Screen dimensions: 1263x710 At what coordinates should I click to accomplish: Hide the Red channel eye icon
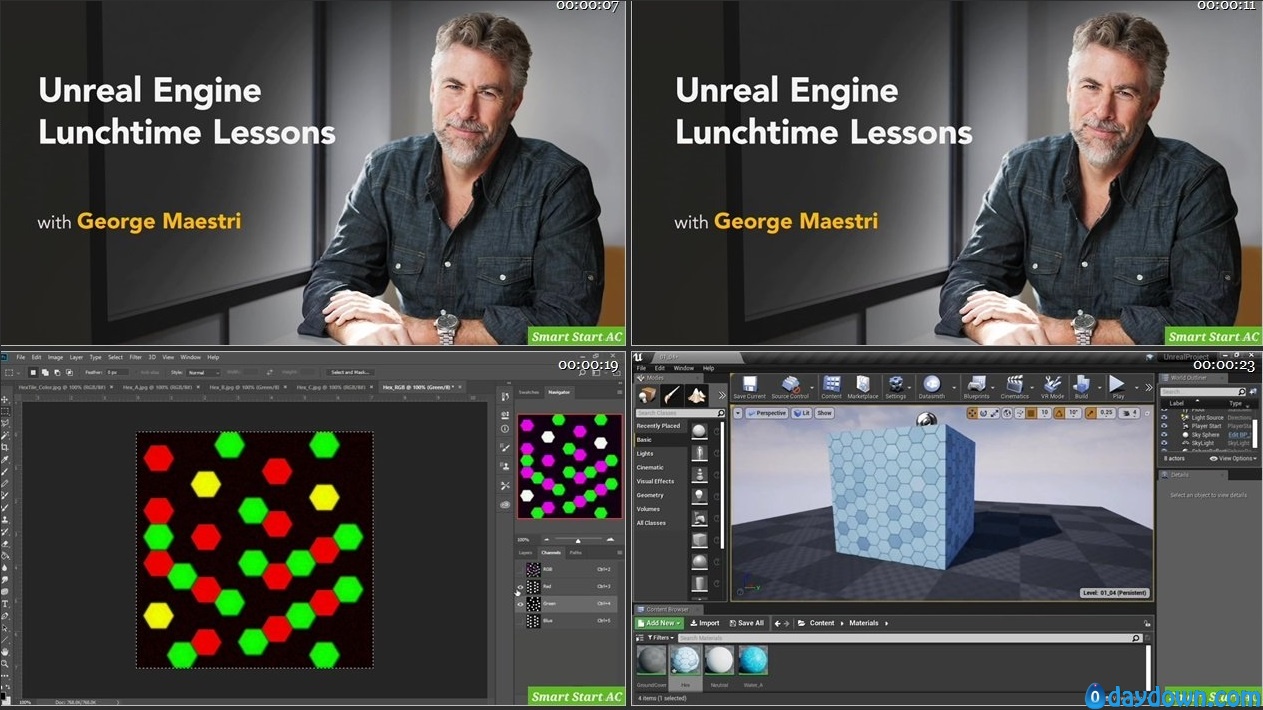click(x=520, y=586)
